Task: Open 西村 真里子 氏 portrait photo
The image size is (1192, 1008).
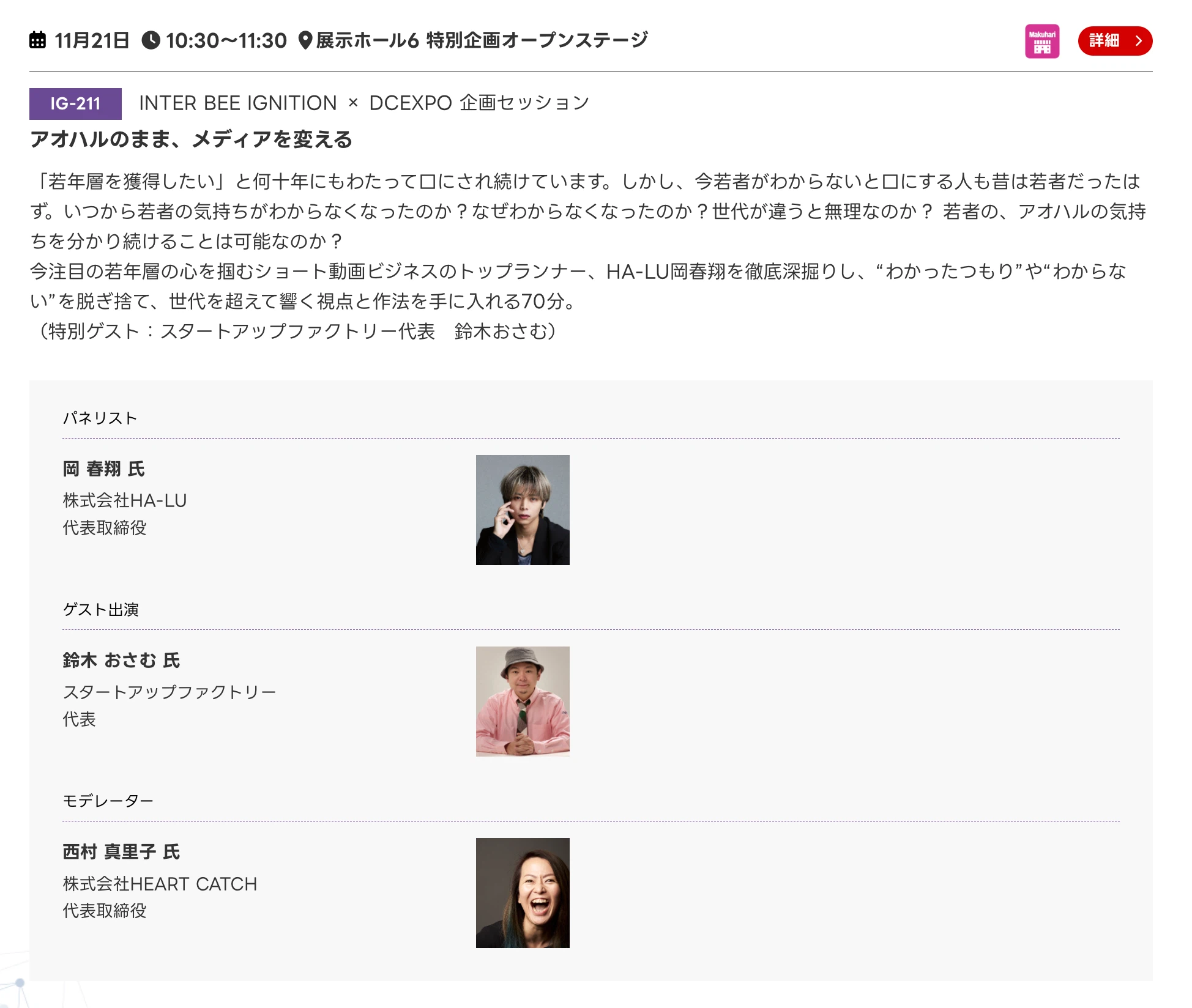Action: point(523,892)
